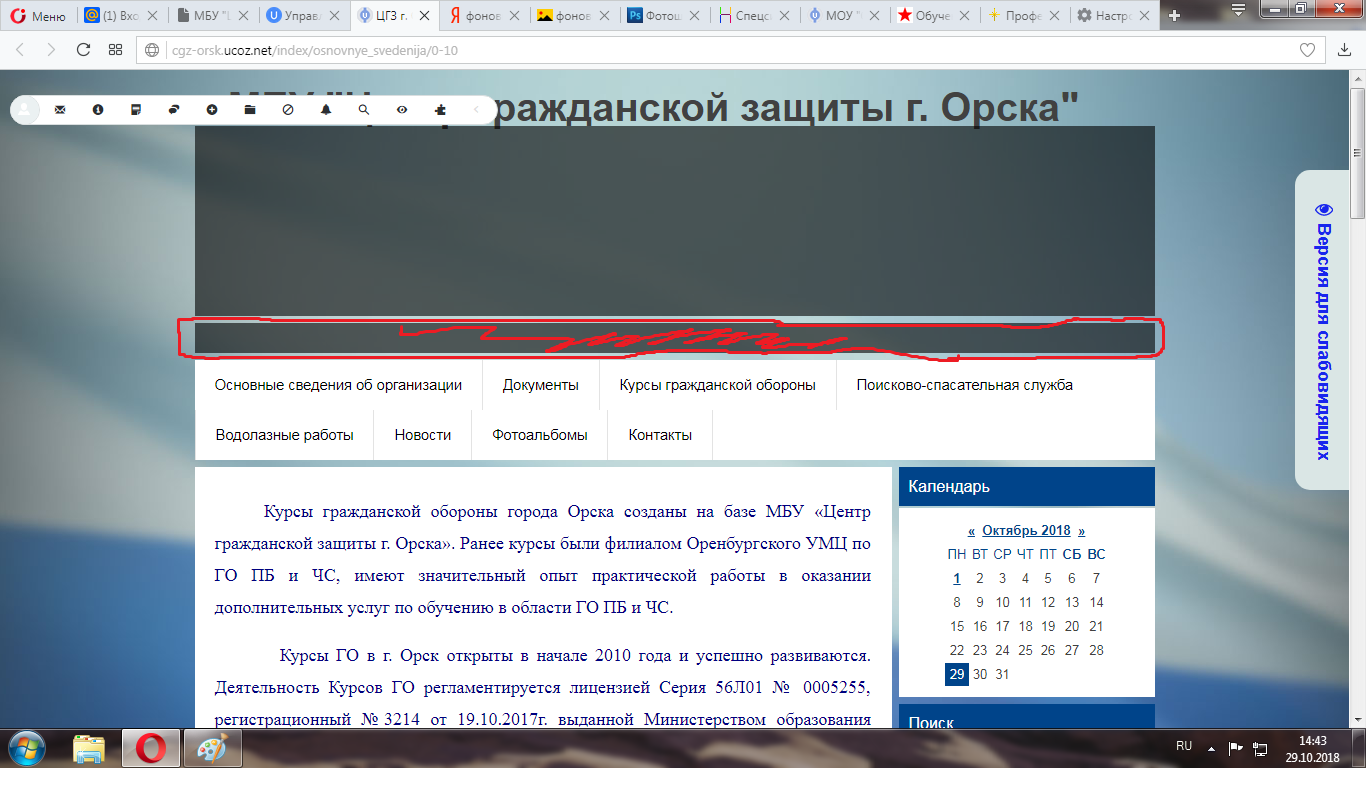Open the Контакты menu item
1366x797 pixels.
tap(660, 435)
